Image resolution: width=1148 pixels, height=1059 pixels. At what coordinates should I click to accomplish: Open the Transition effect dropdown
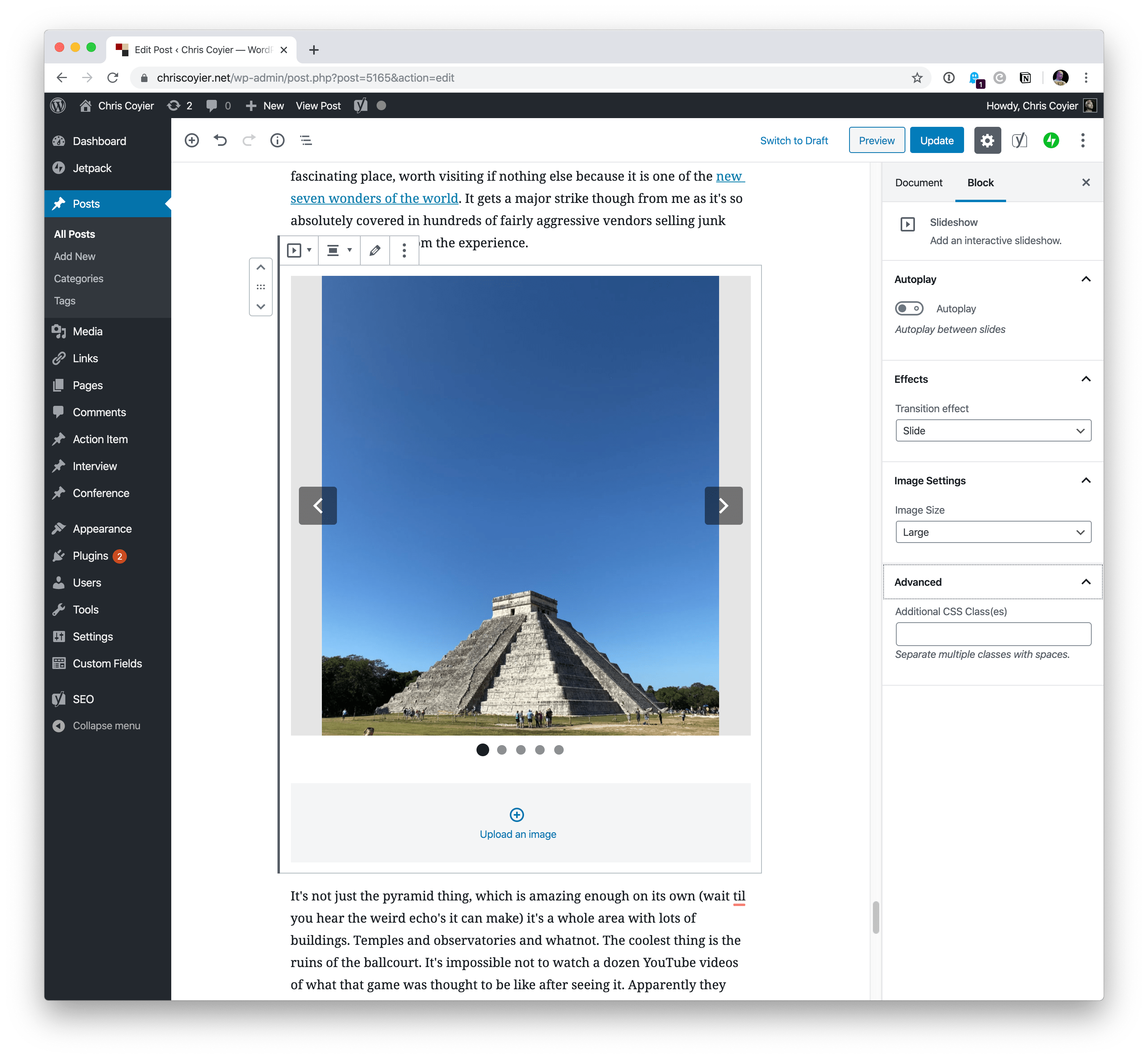click(x=993, y=430)
